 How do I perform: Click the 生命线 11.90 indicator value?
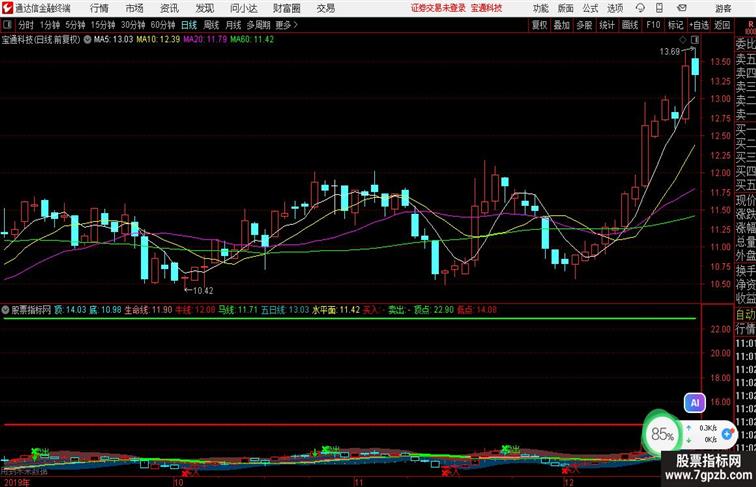tap(148, 310)
